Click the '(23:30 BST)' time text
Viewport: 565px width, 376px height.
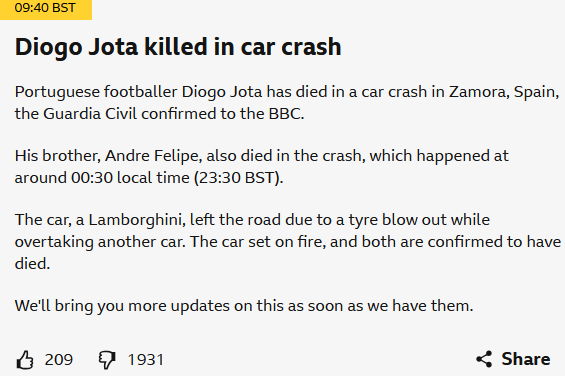[x=239, y=178]
